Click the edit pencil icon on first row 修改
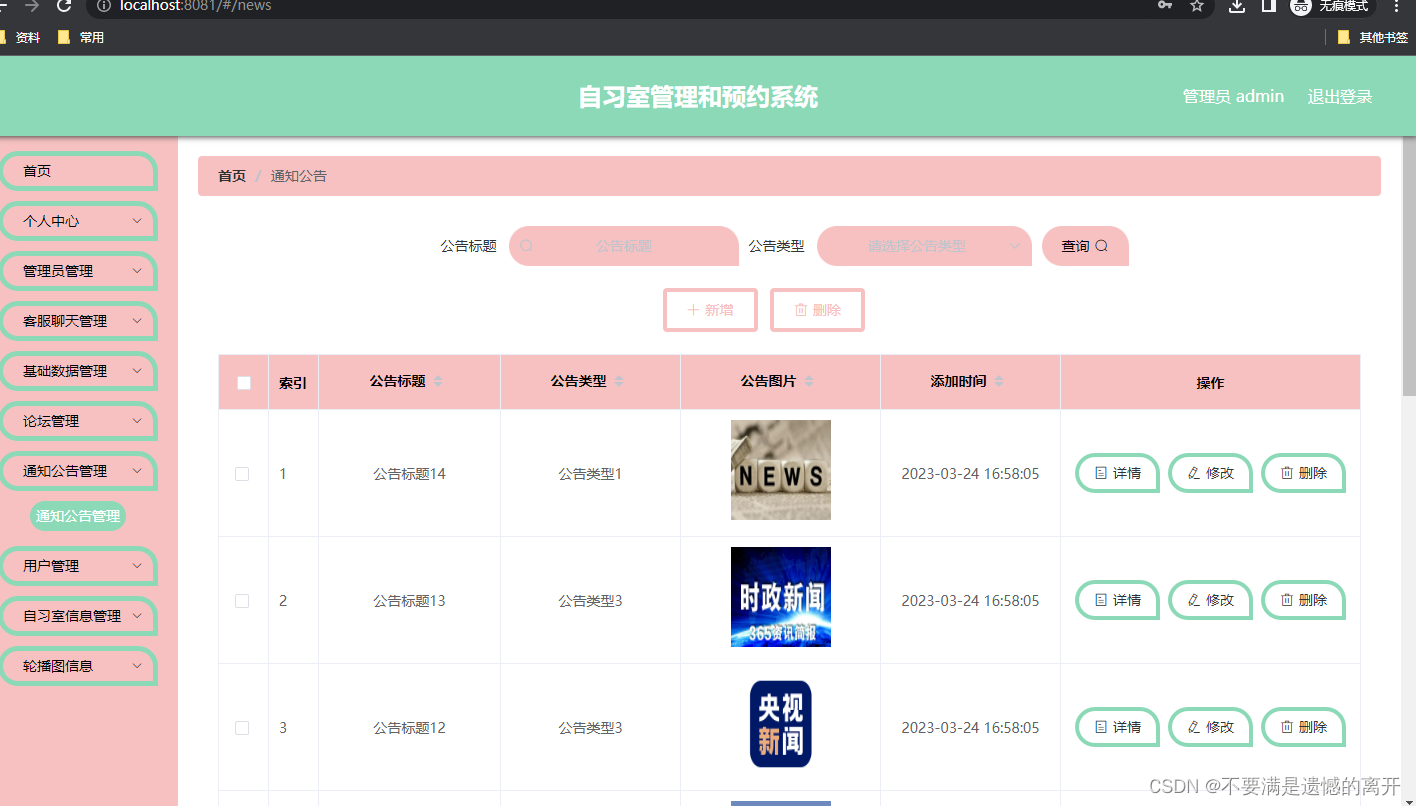Image resolution: width=1416 pixels, height=806 pixels. 1192,473
